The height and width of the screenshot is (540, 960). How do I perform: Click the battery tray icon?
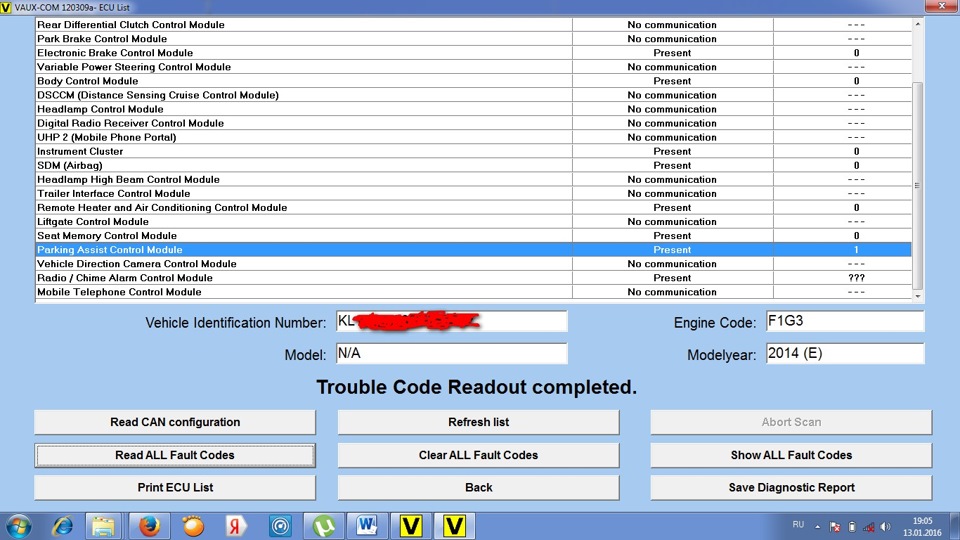852,527
